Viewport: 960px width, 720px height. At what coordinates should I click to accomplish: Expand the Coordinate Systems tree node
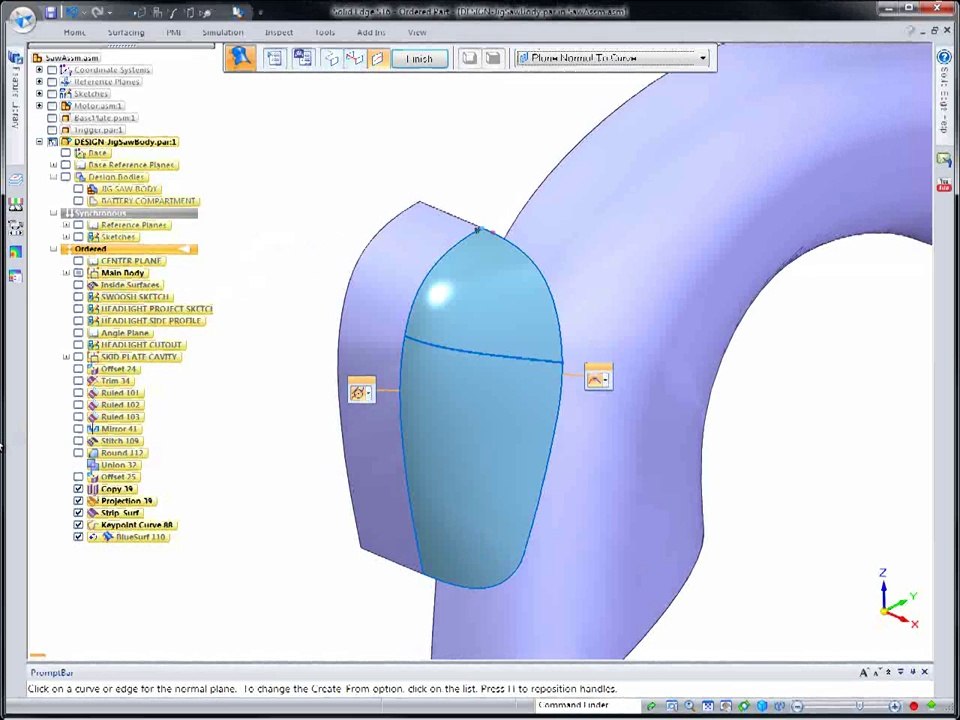click(39, 70)
